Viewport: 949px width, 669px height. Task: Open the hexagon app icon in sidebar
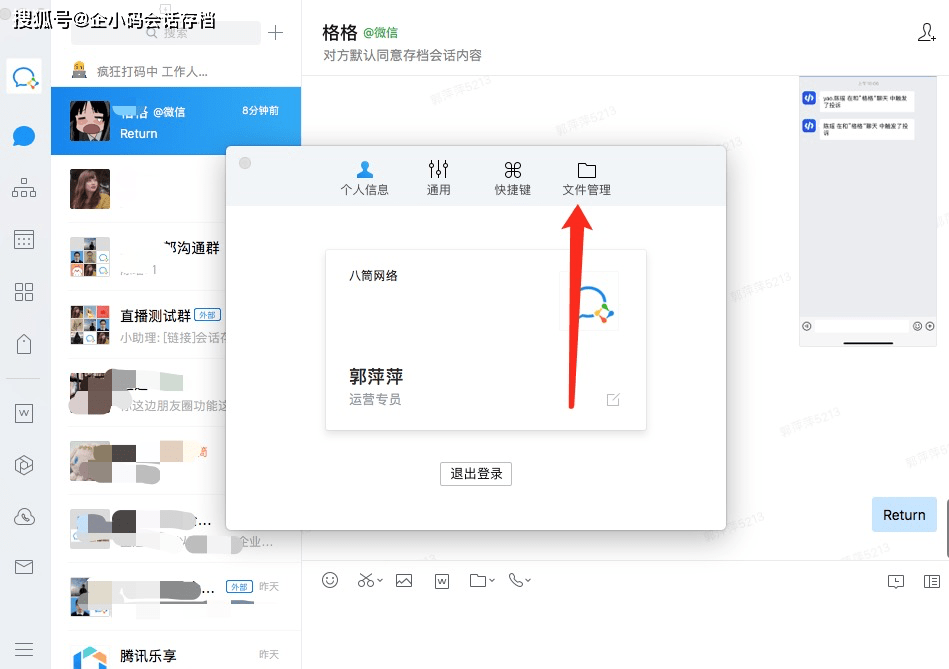click(24, 465)
